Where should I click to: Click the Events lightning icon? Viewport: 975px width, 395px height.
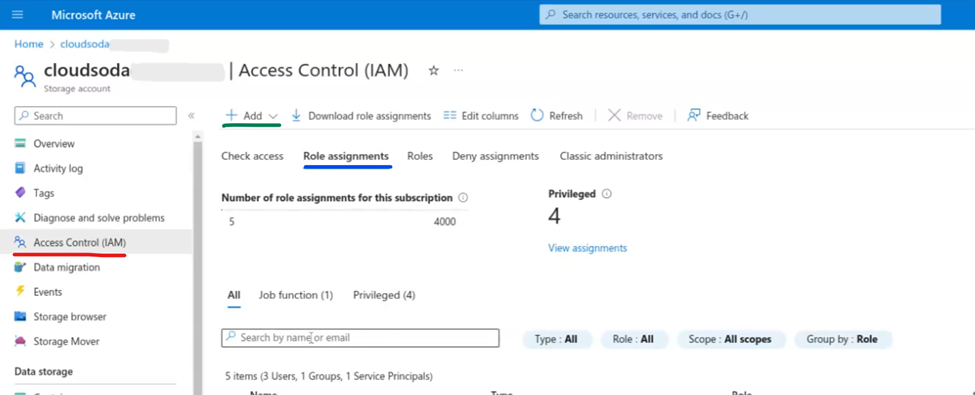coord(21,292)
